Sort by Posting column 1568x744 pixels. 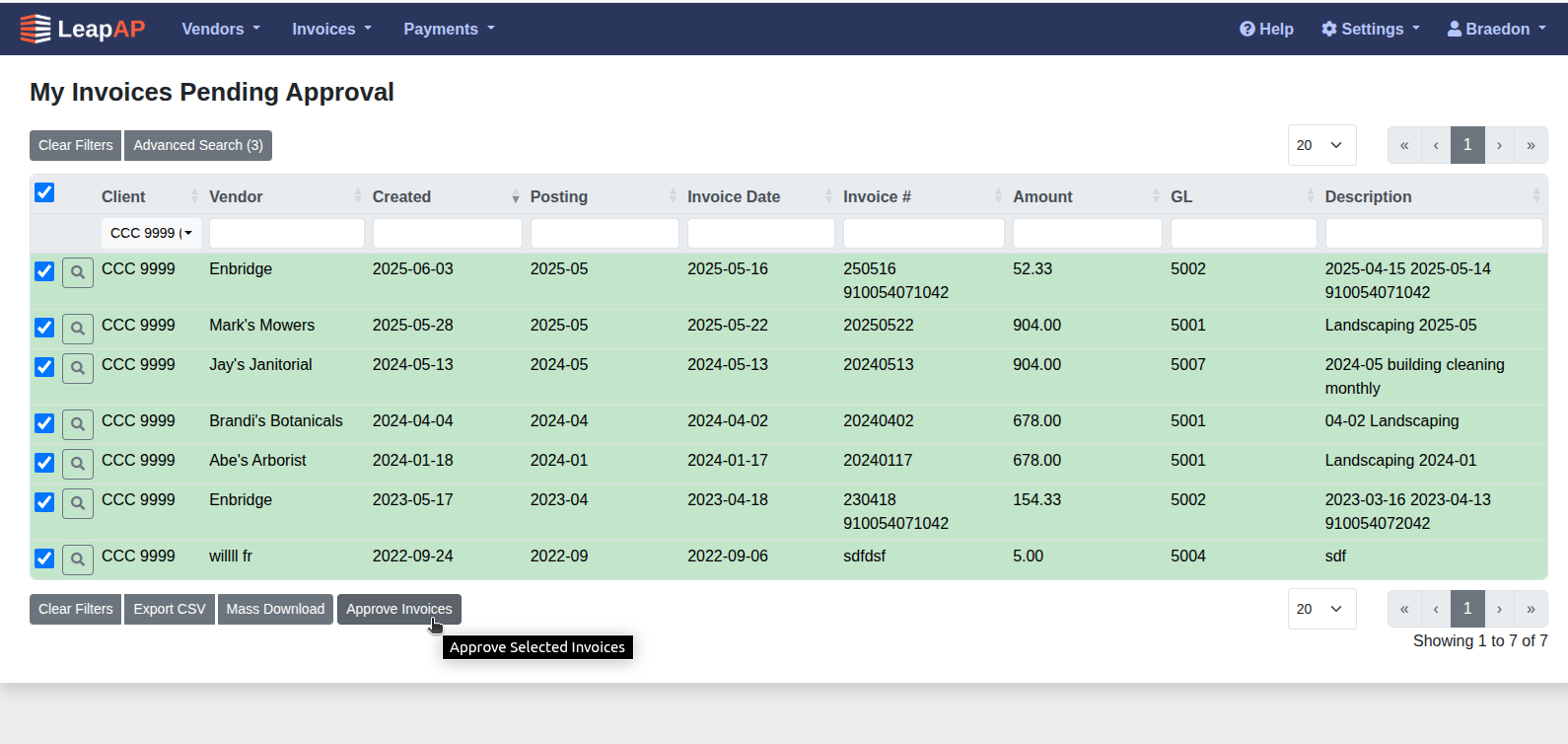[x=604, y=196]
